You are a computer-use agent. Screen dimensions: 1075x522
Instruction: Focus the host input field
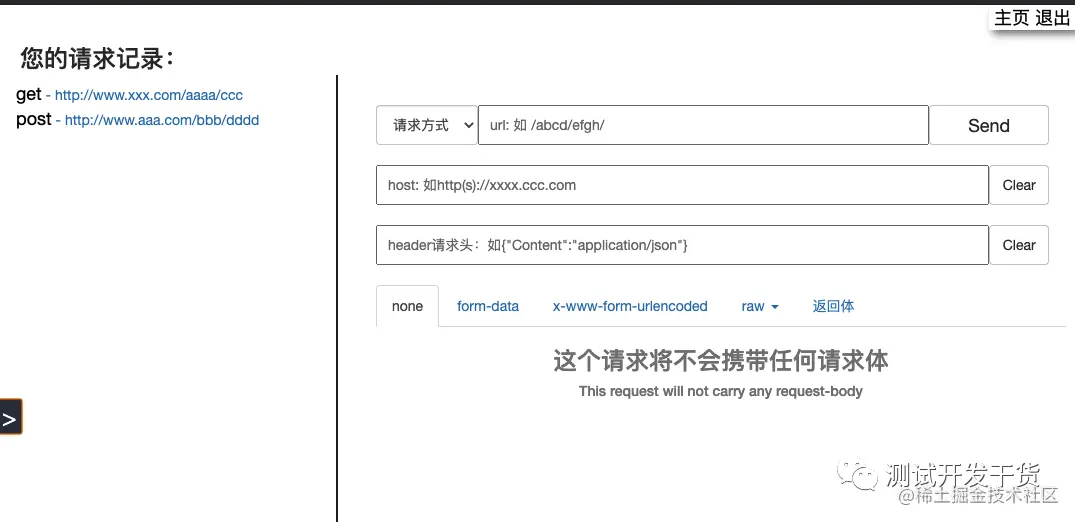click(x=682, y=185)
